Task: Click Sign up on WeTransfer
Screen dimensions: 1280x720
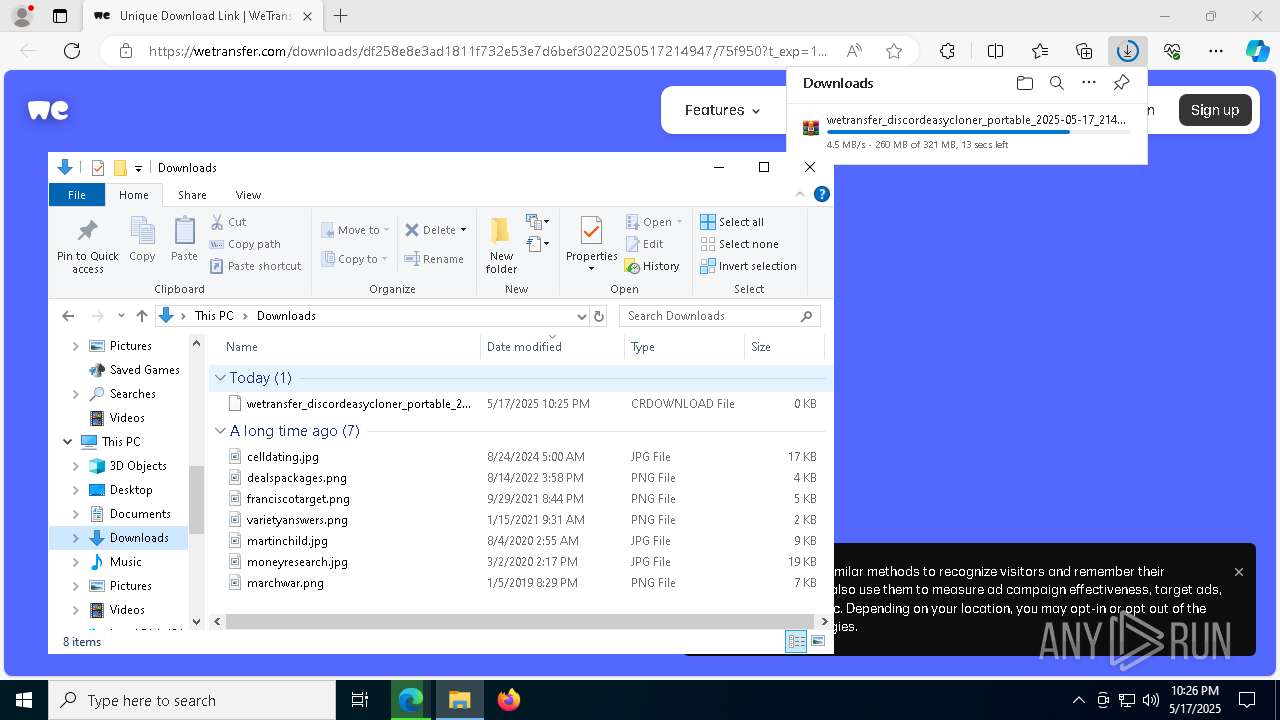Action: click(x=1214, y=110)
